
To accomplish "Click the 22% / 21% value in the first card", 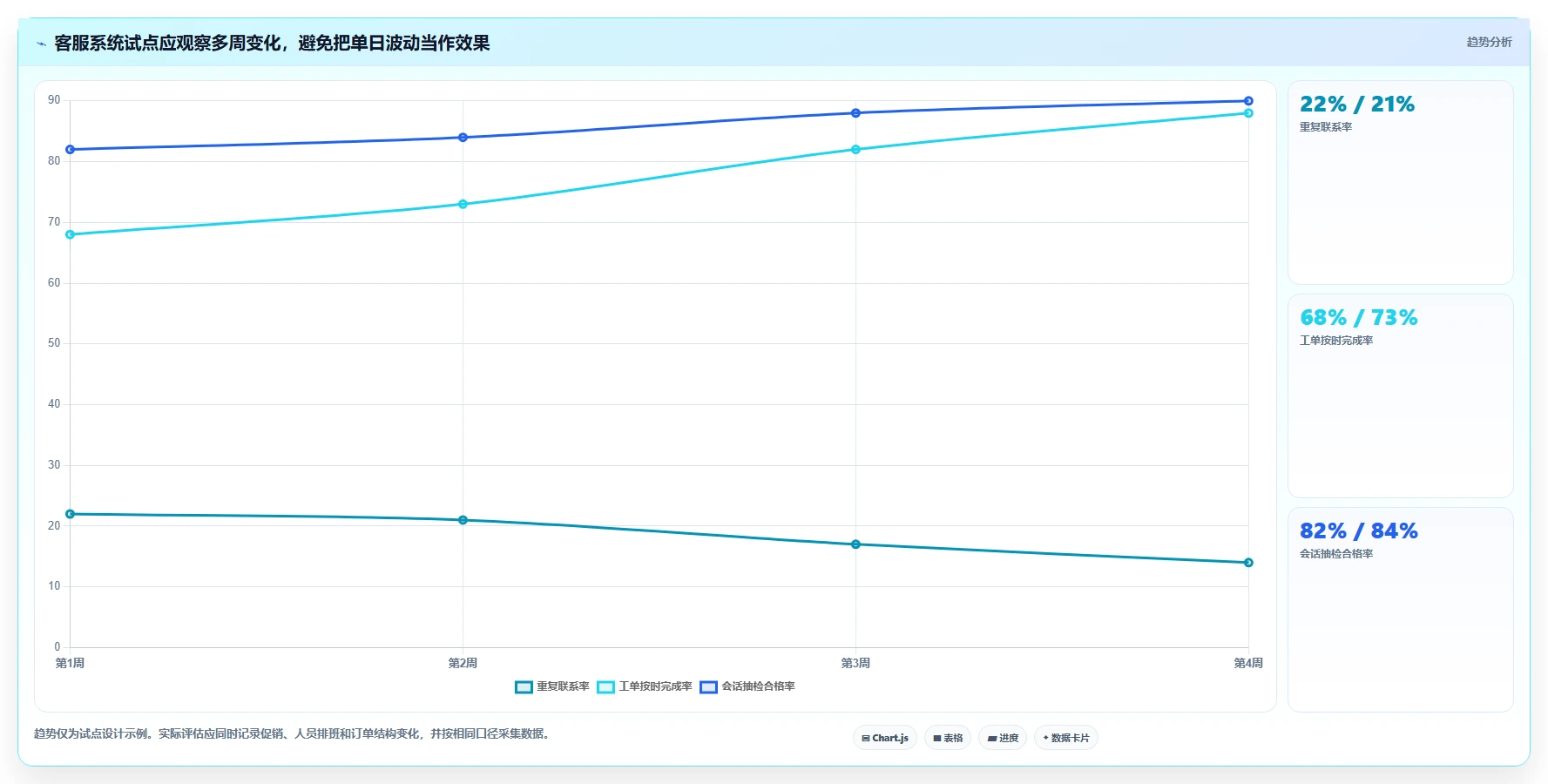I will point(1357,105).
